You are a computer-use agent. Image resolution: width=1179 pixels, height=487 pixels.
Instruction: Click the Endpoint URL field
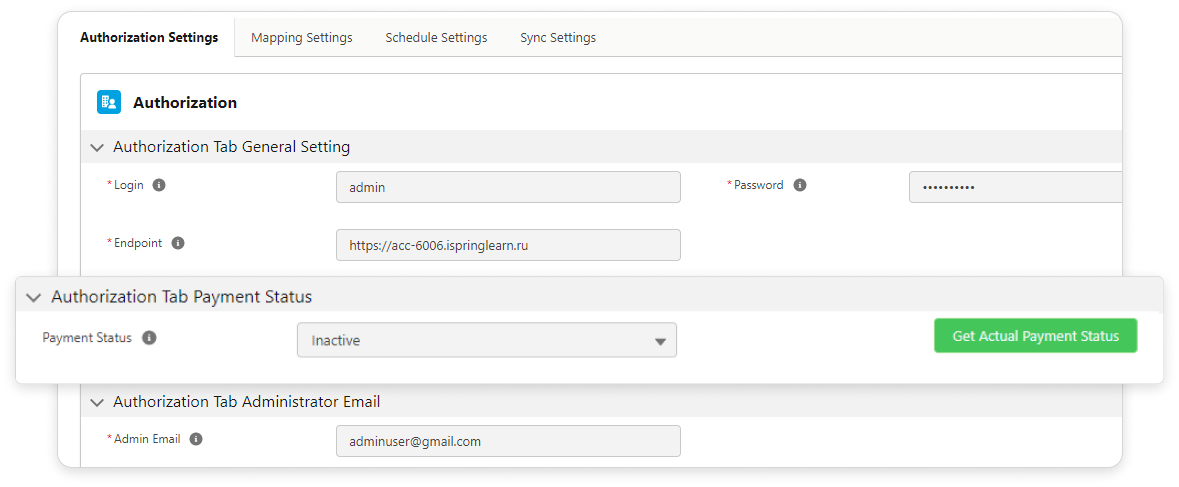(x=508, y=245)
